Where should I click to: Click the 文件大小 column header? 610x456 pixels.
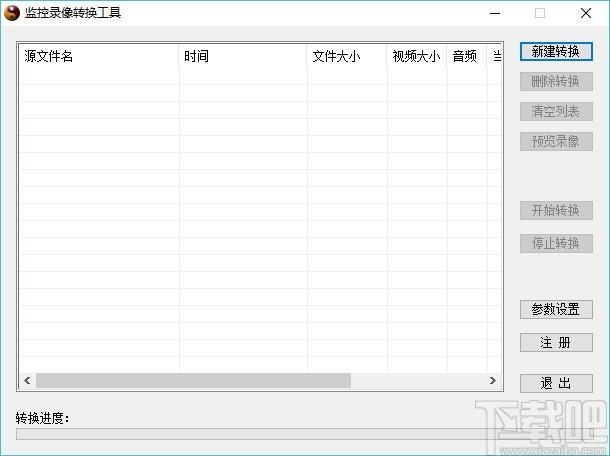click(347, 56)
